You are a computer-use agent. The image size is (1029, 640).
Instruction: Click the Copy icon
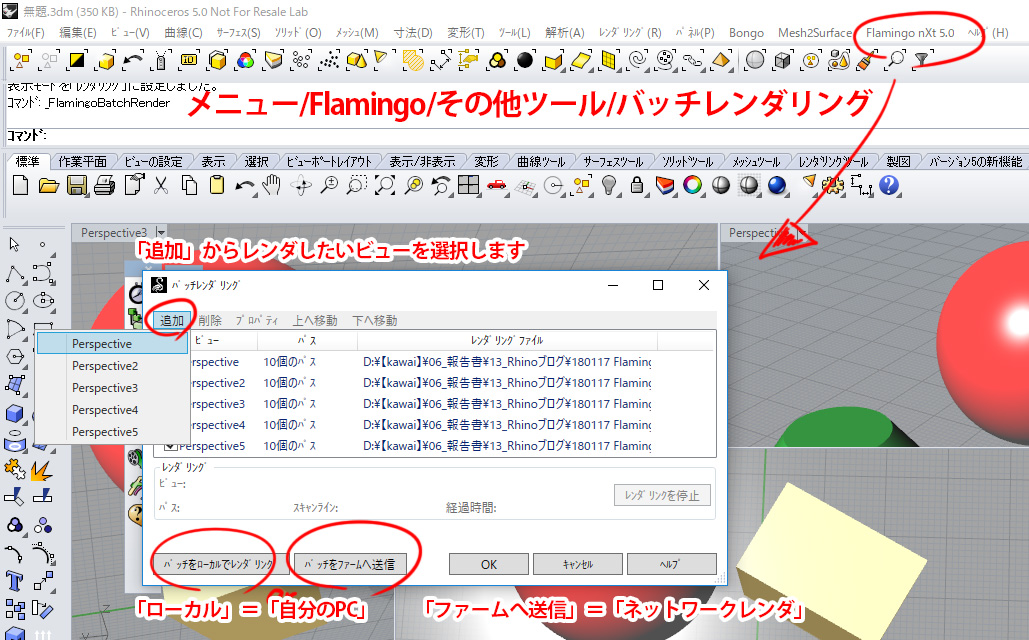189,186
